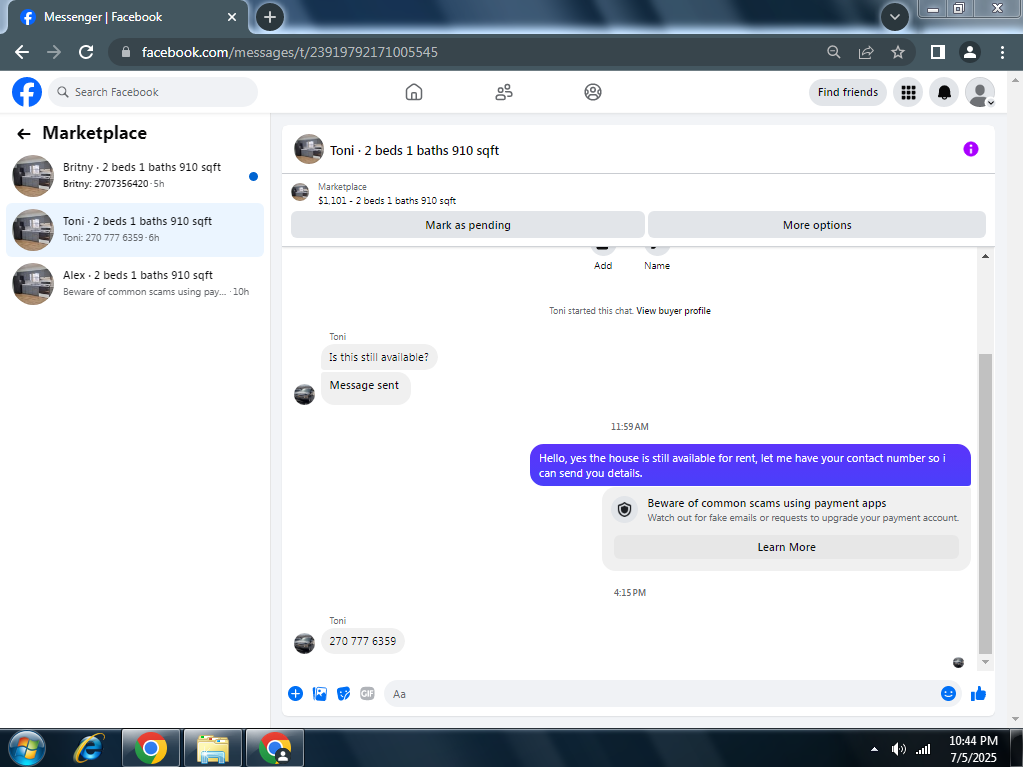Click the chat scrollbar thumb
This screenshot has height=767, width=1023.
click(x=985, y=503)
